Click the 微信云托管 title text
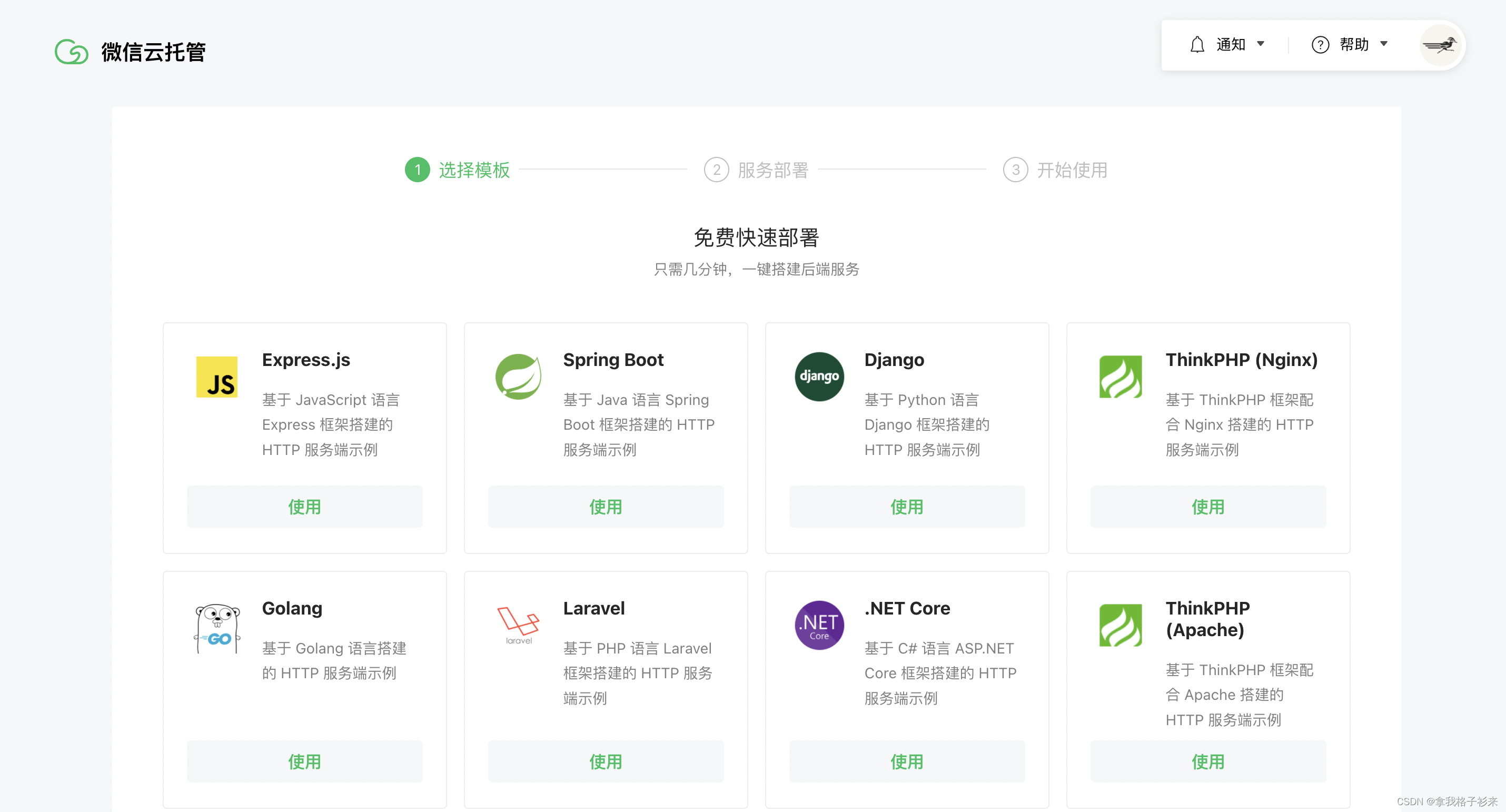The image size is (1506, 812). click(x=154, y=52)
